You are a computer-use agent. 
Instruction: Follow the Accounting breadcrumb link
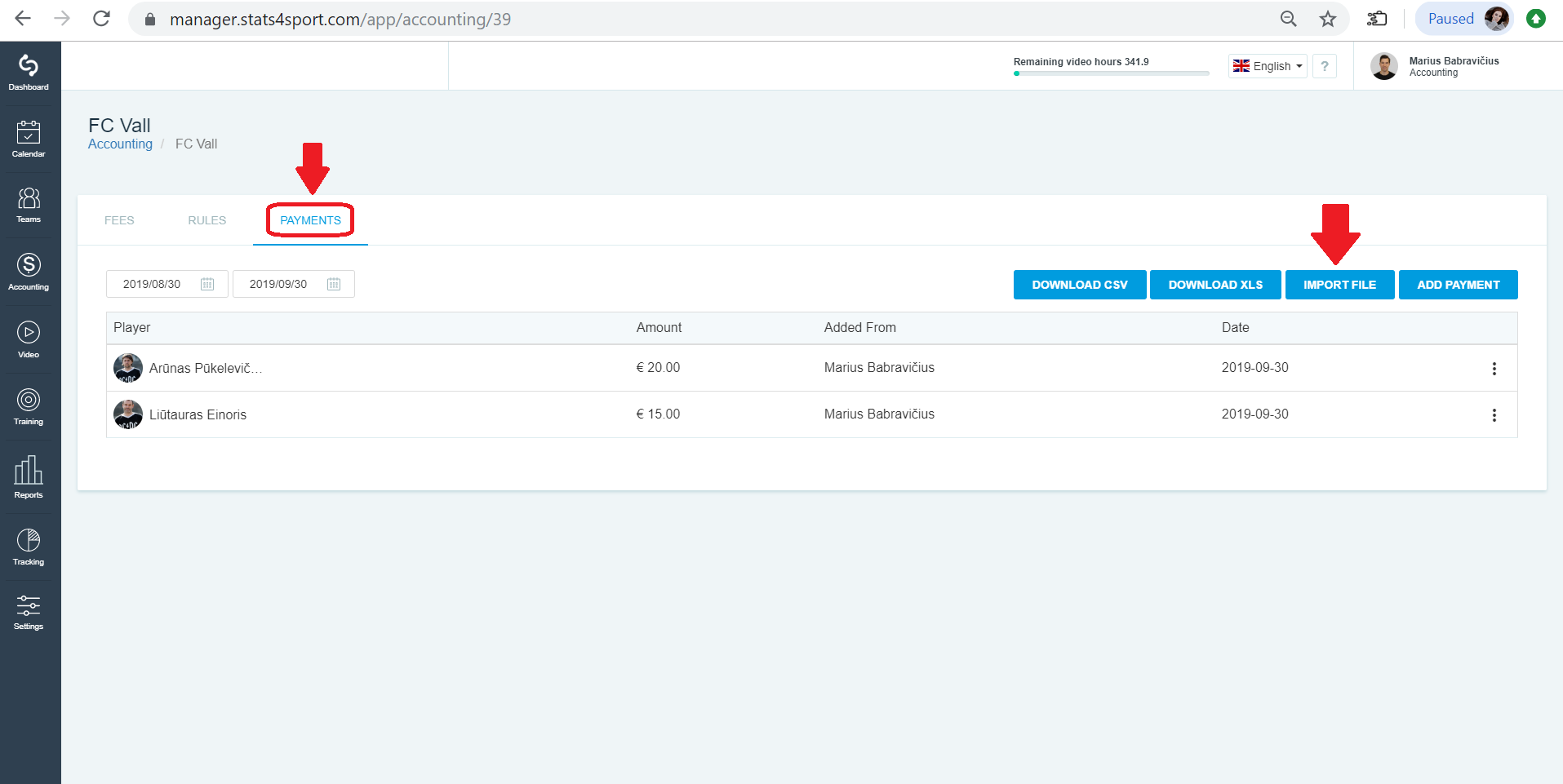click(120, 144)
